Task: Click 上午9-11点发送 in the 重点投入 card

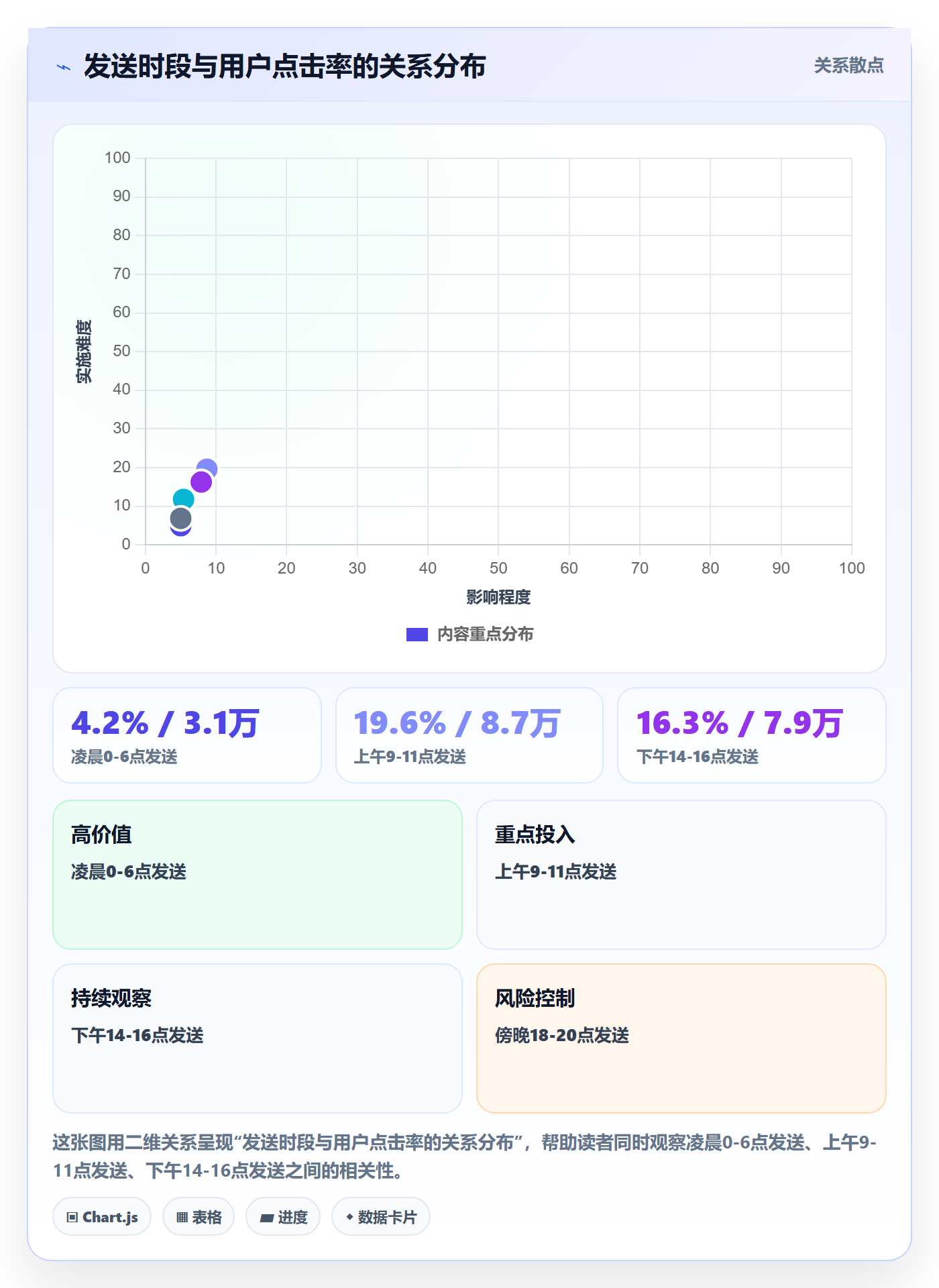Action: tap(556, 871)
